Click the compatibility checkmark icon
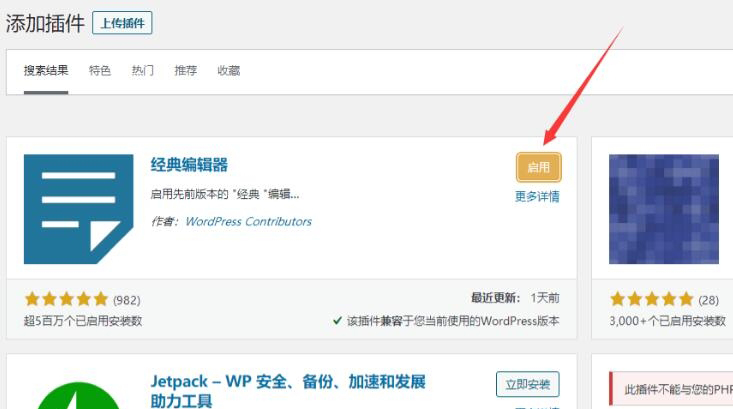The height and width of the screenshot is (409, 733). pos(338,321)
